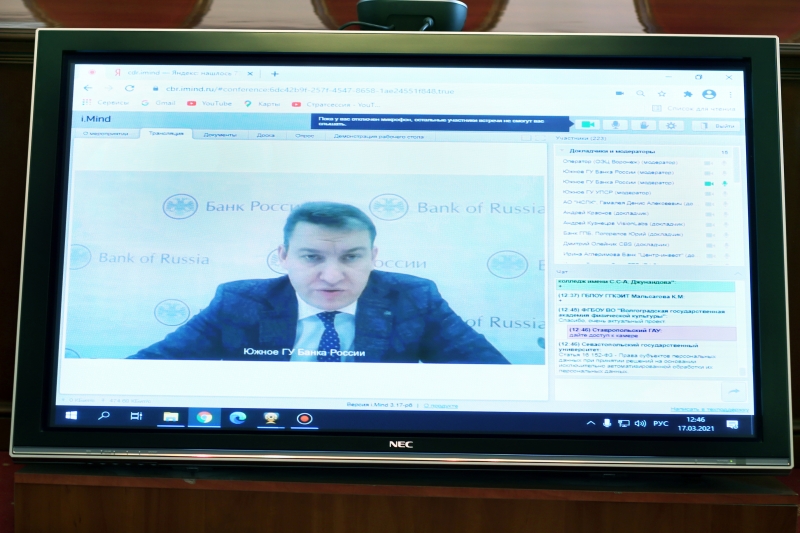Click Волгоградская государственная академия chat message

645,315
